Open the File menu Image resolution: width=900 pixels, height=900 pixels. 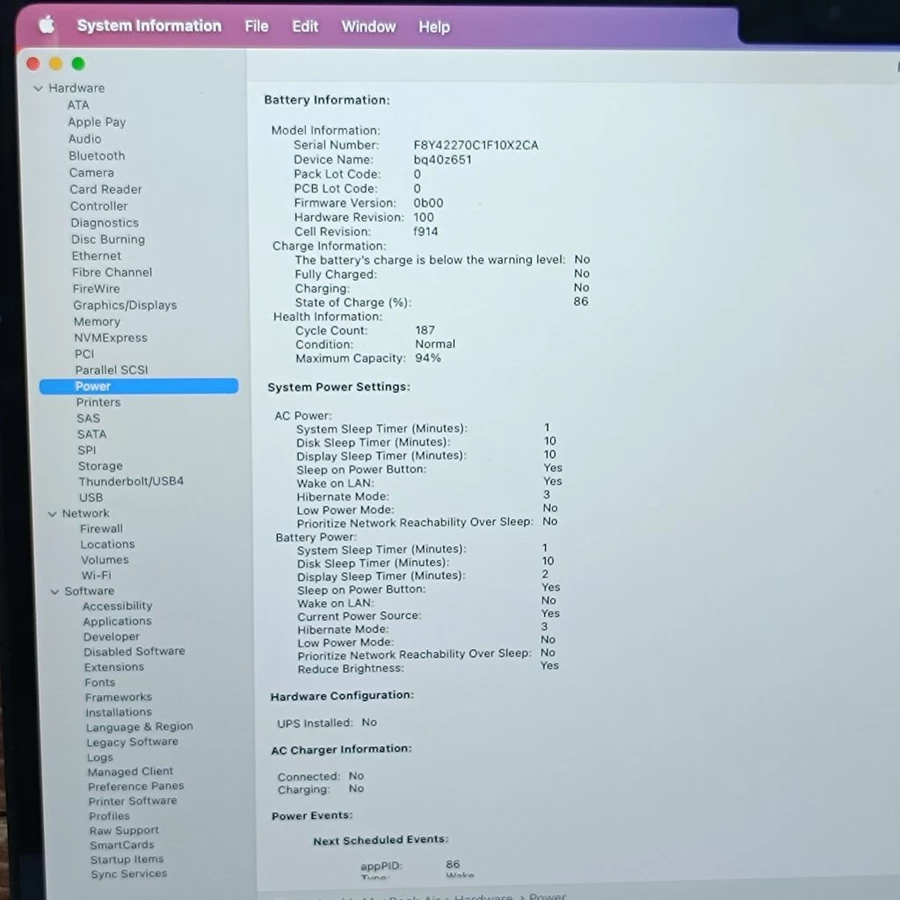pyautogui.click(x=256, y=27)
